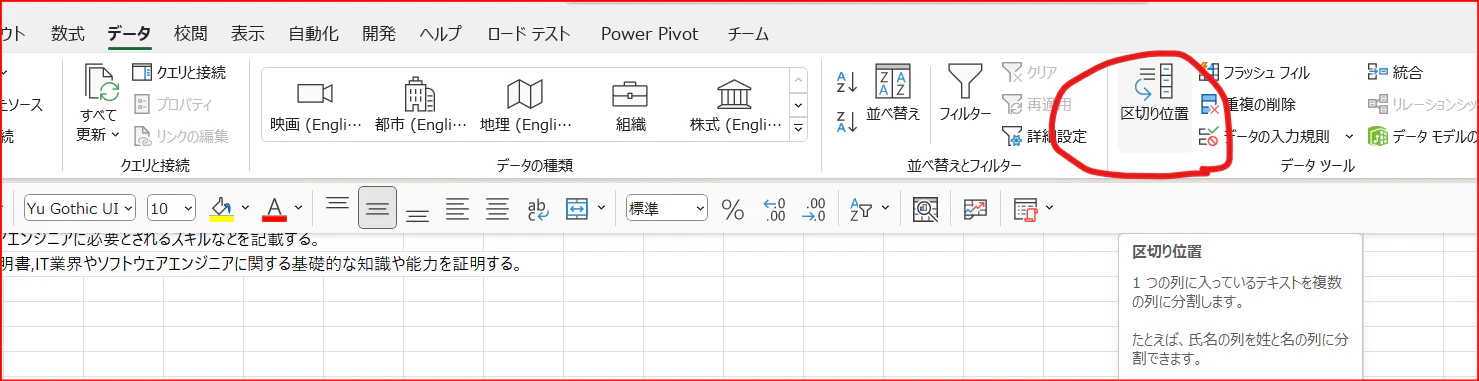Click the chart icon in the toolbar

pyautogui.click(x=975, y=208)
